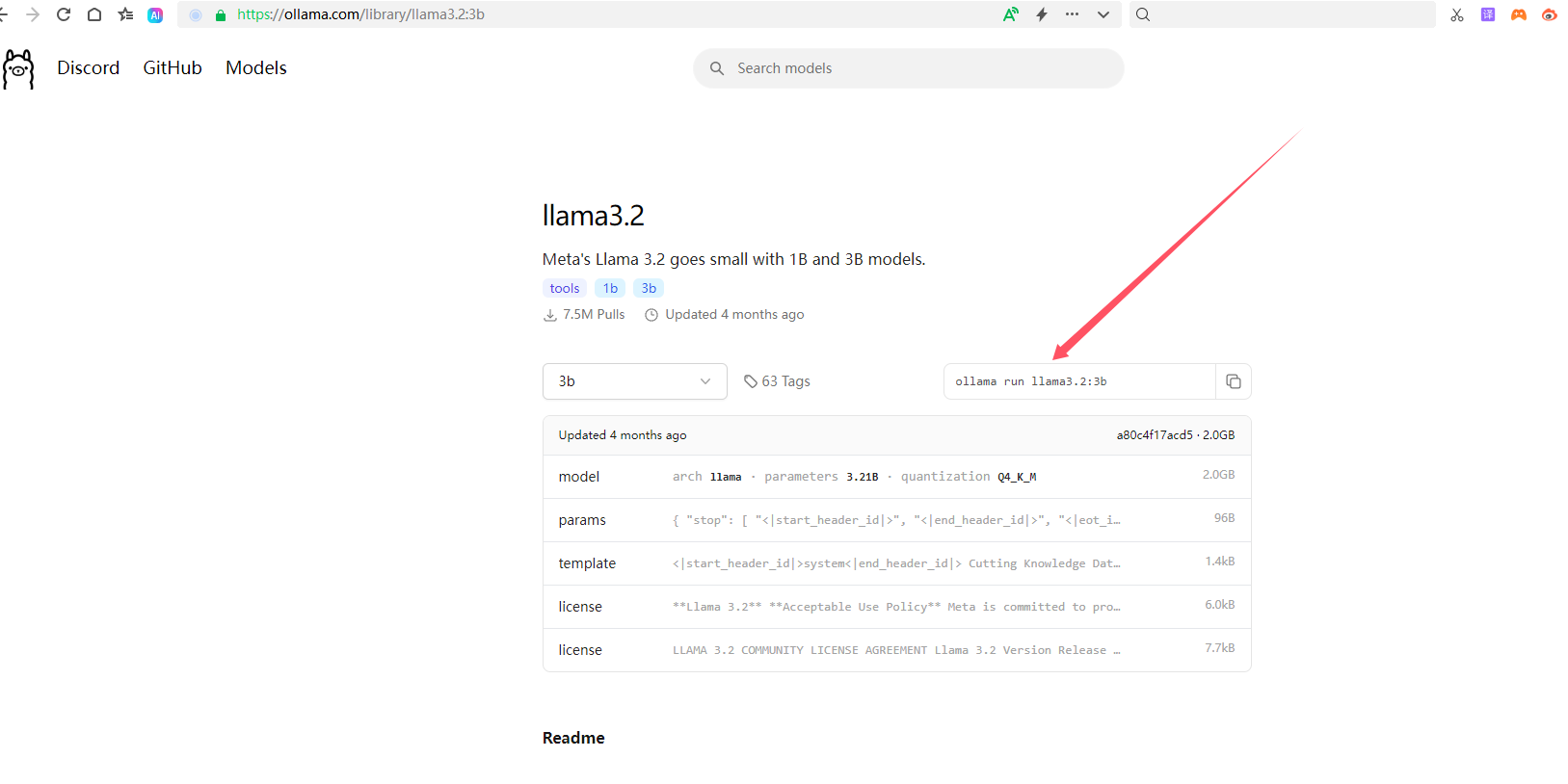Click the Meta's Llama 3.2 description text
1568x784 pixels.
click(x=733, y=259)
